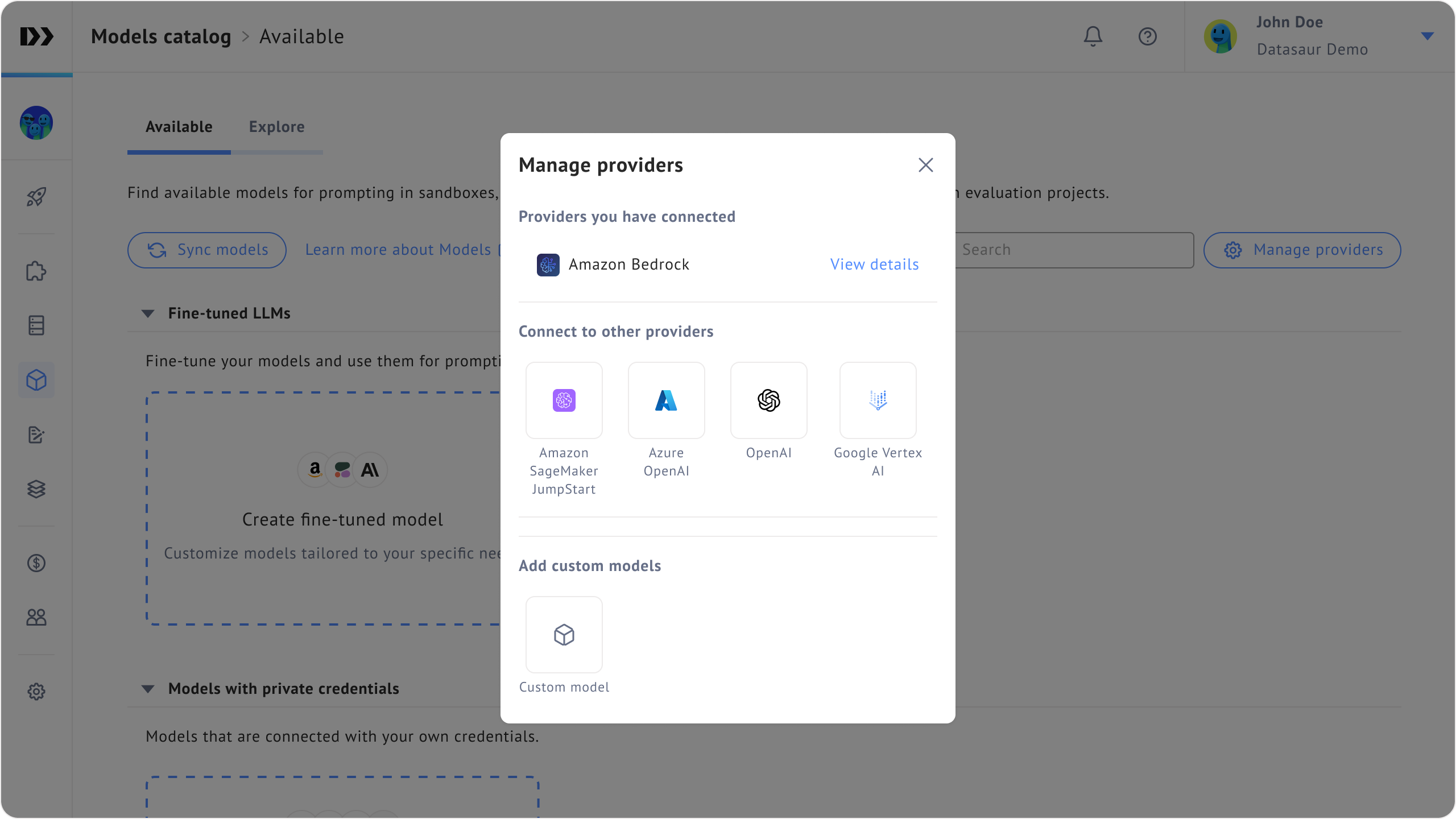
Task: Select the Azure OpenAI provider tile
Action: point(666,400)
